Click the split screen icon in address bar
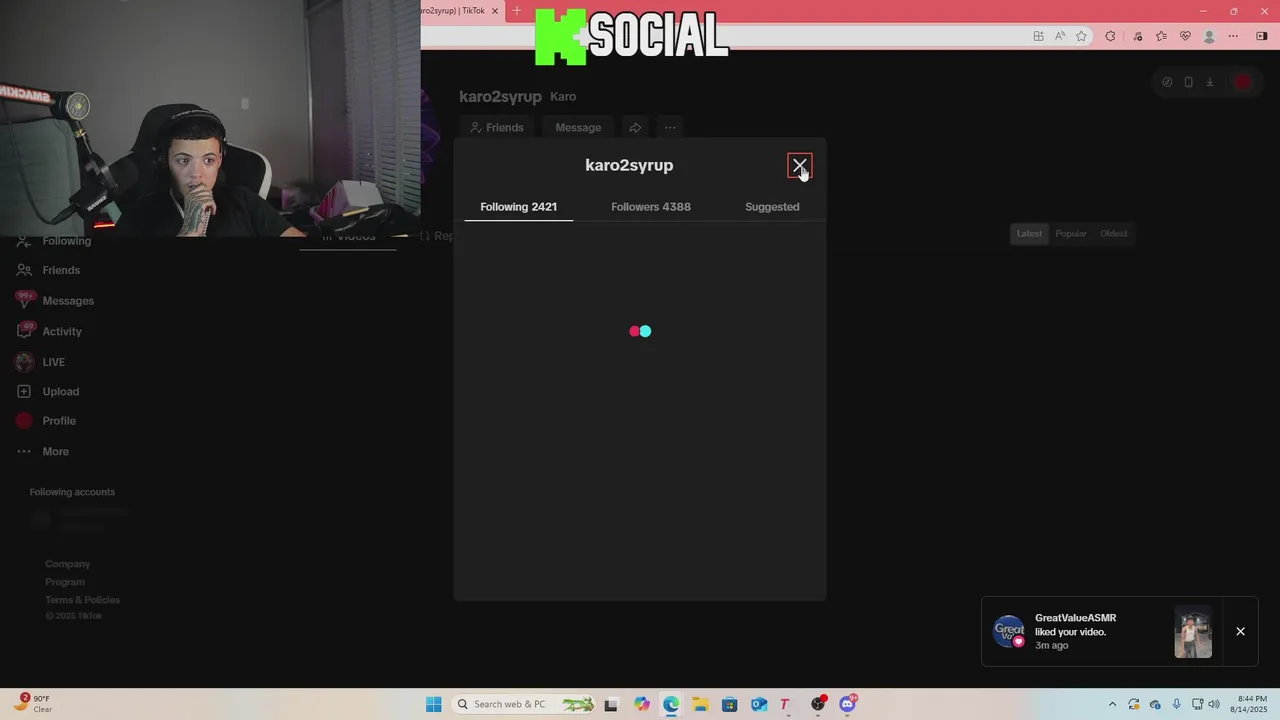Screen dimensions: 1280x720 click(x=1038, y=36)
